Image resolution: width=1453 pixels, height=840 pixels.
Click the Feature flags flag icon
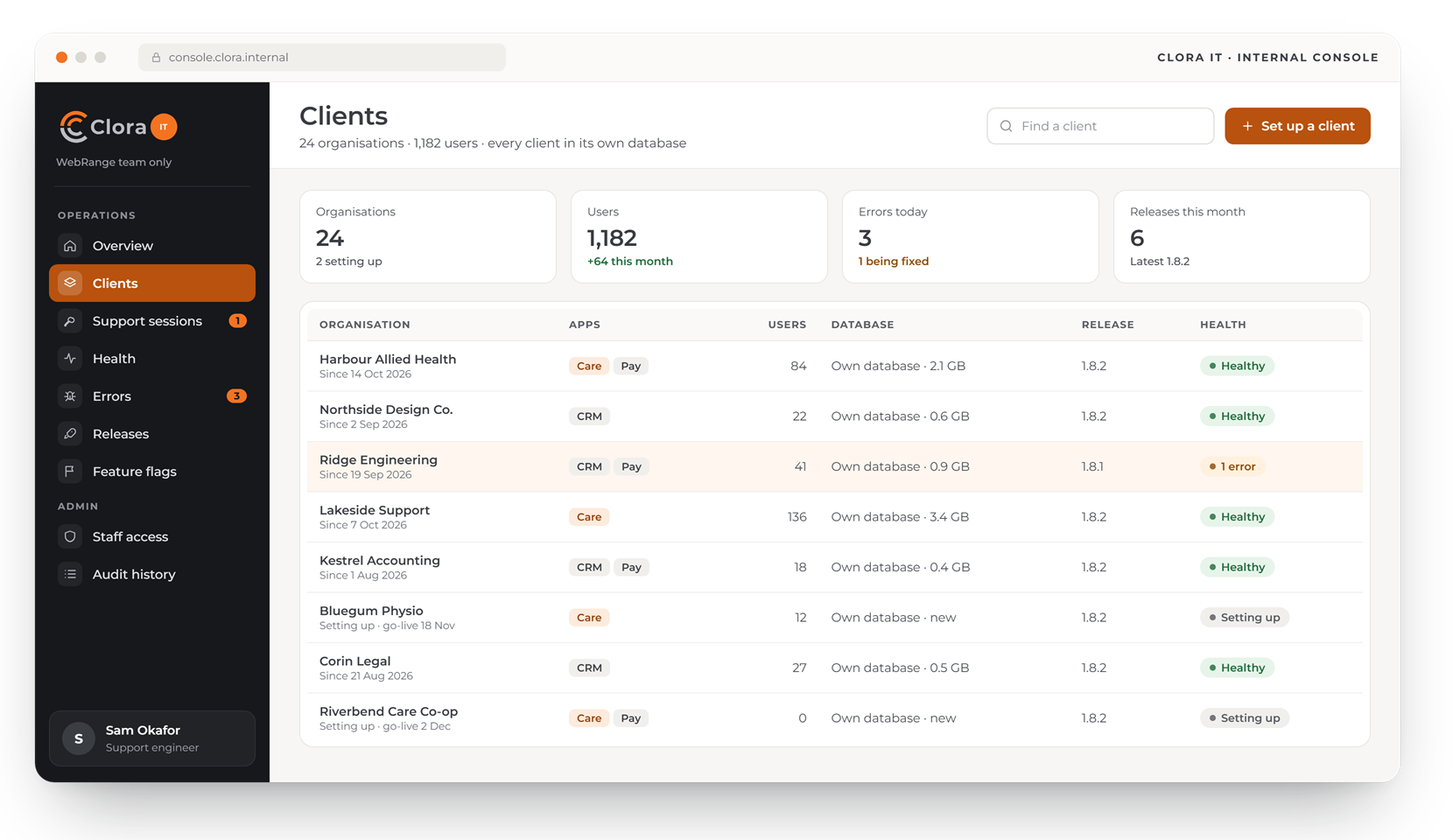click(x=70, y=472)
